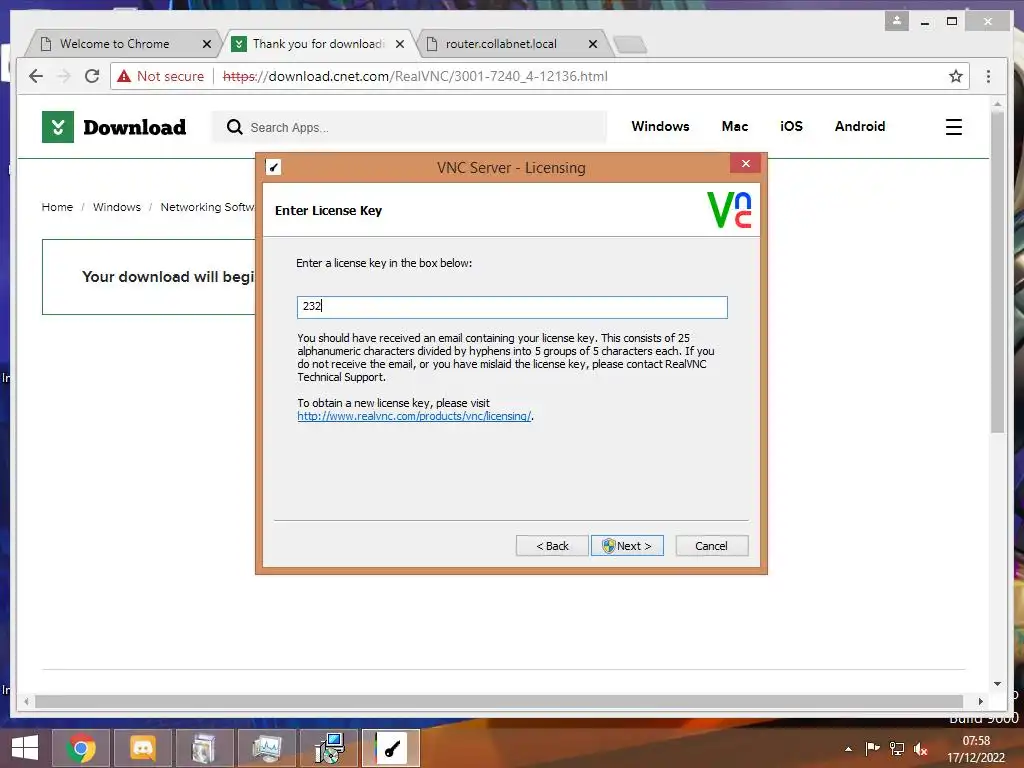Click the Chrome user profile icon

tap(897, 21)
